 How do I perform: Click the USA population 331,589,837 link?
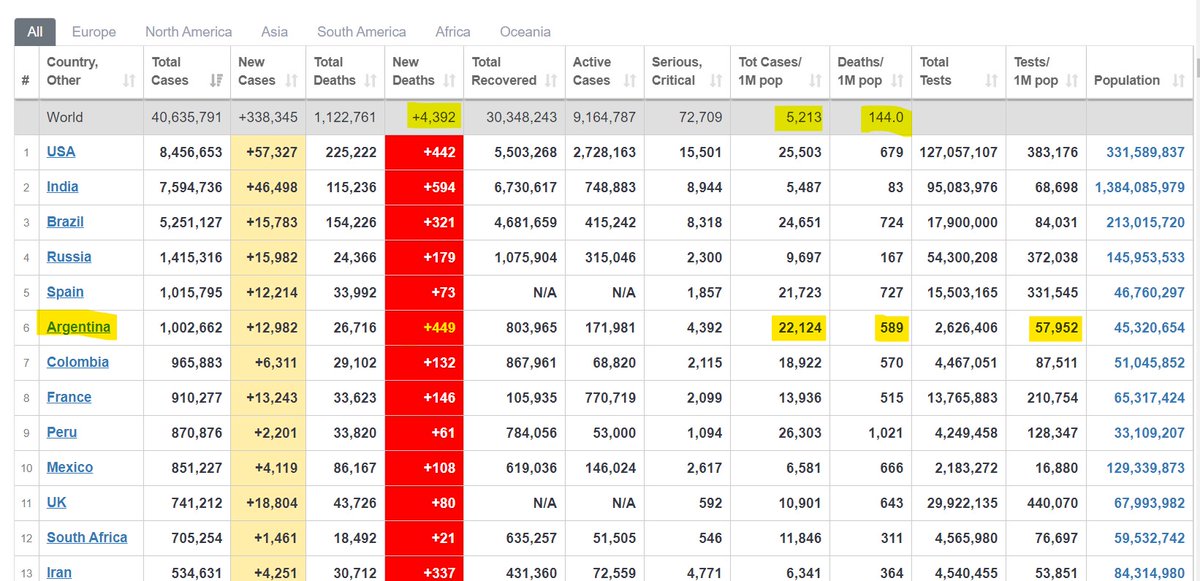(1145, 152)
